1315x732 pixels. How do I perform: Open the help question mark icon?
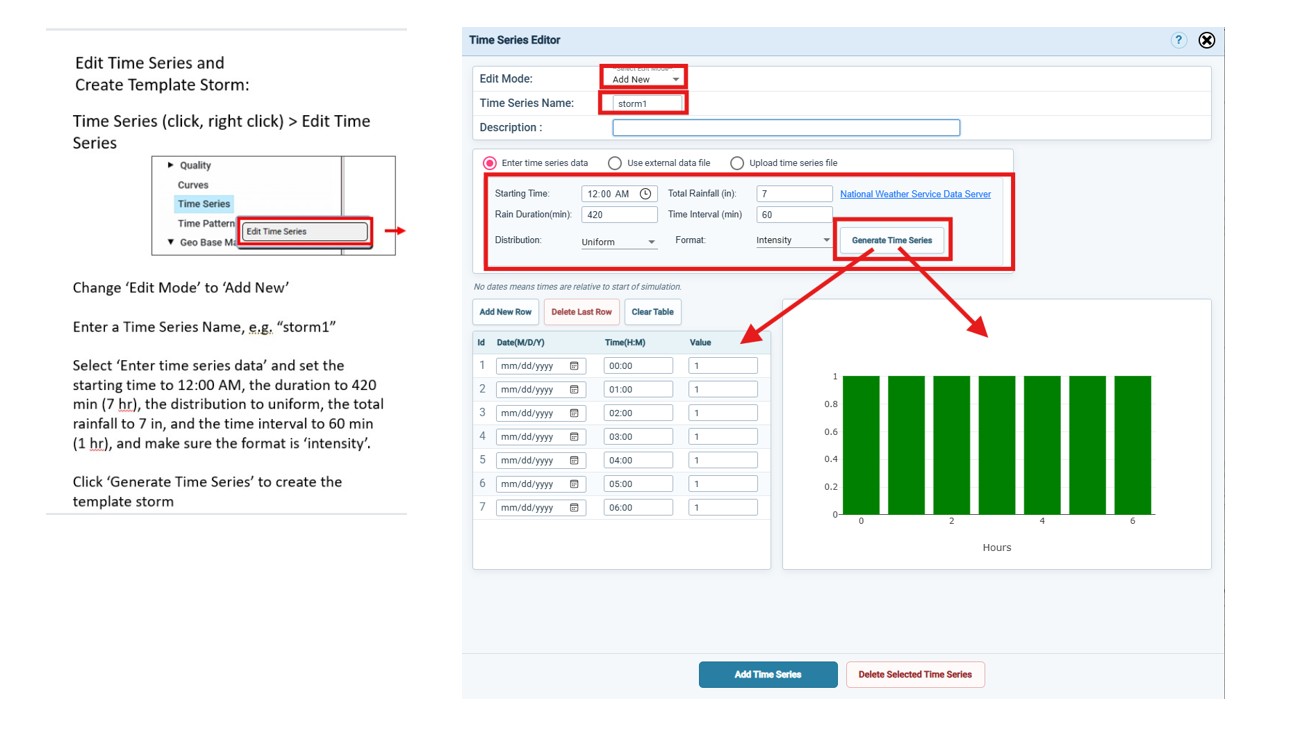1178,40
